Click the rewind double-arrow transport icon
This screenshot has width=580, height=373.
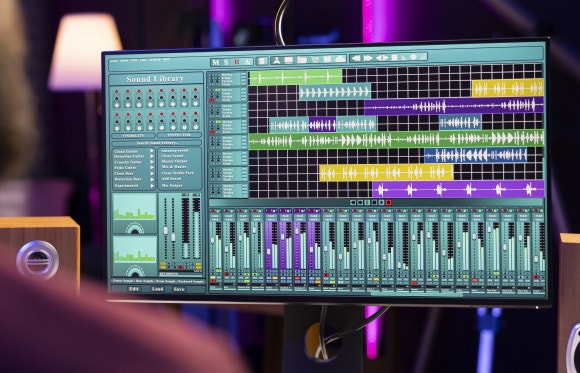pos(356,58)
